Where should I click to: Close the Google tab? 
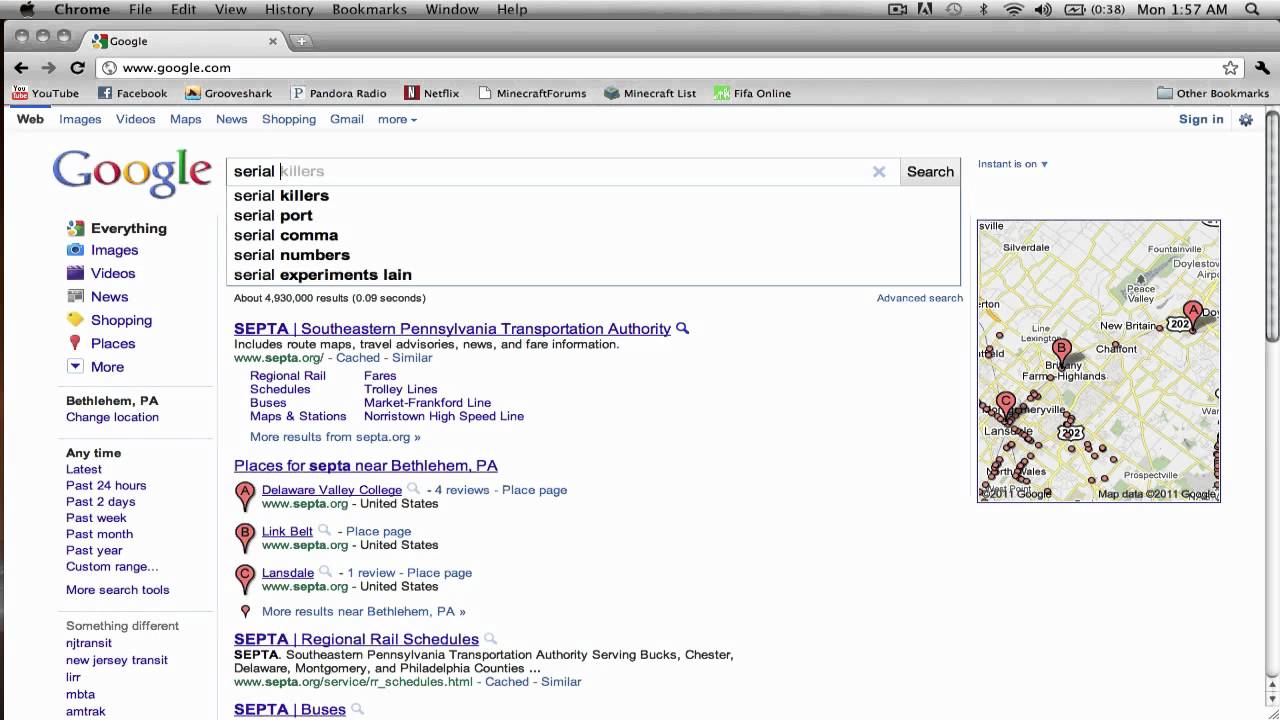pos(273,41)
